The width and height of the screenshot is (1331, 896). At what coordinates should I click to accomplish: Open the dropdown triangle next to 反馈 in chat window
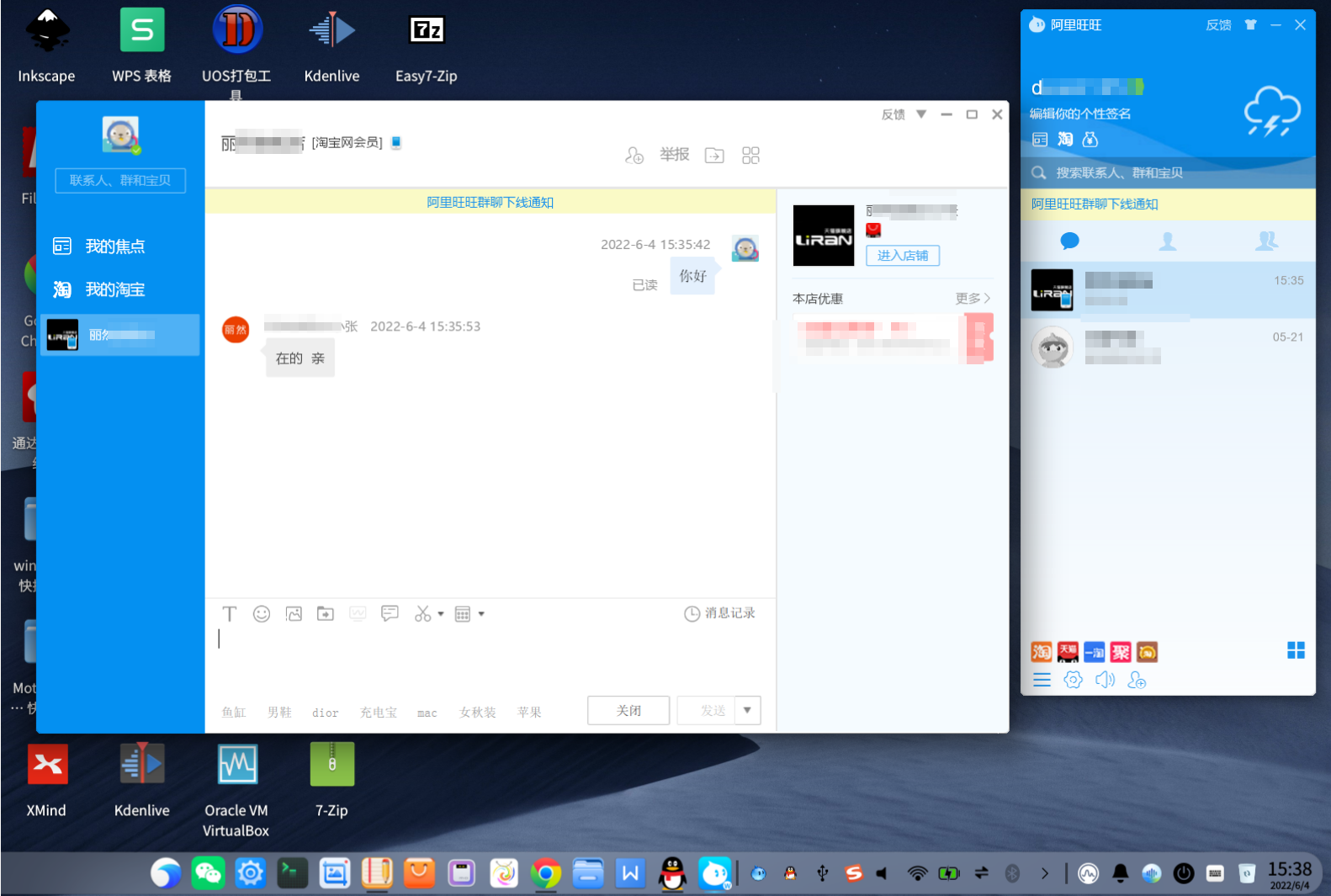pos(921,114)
